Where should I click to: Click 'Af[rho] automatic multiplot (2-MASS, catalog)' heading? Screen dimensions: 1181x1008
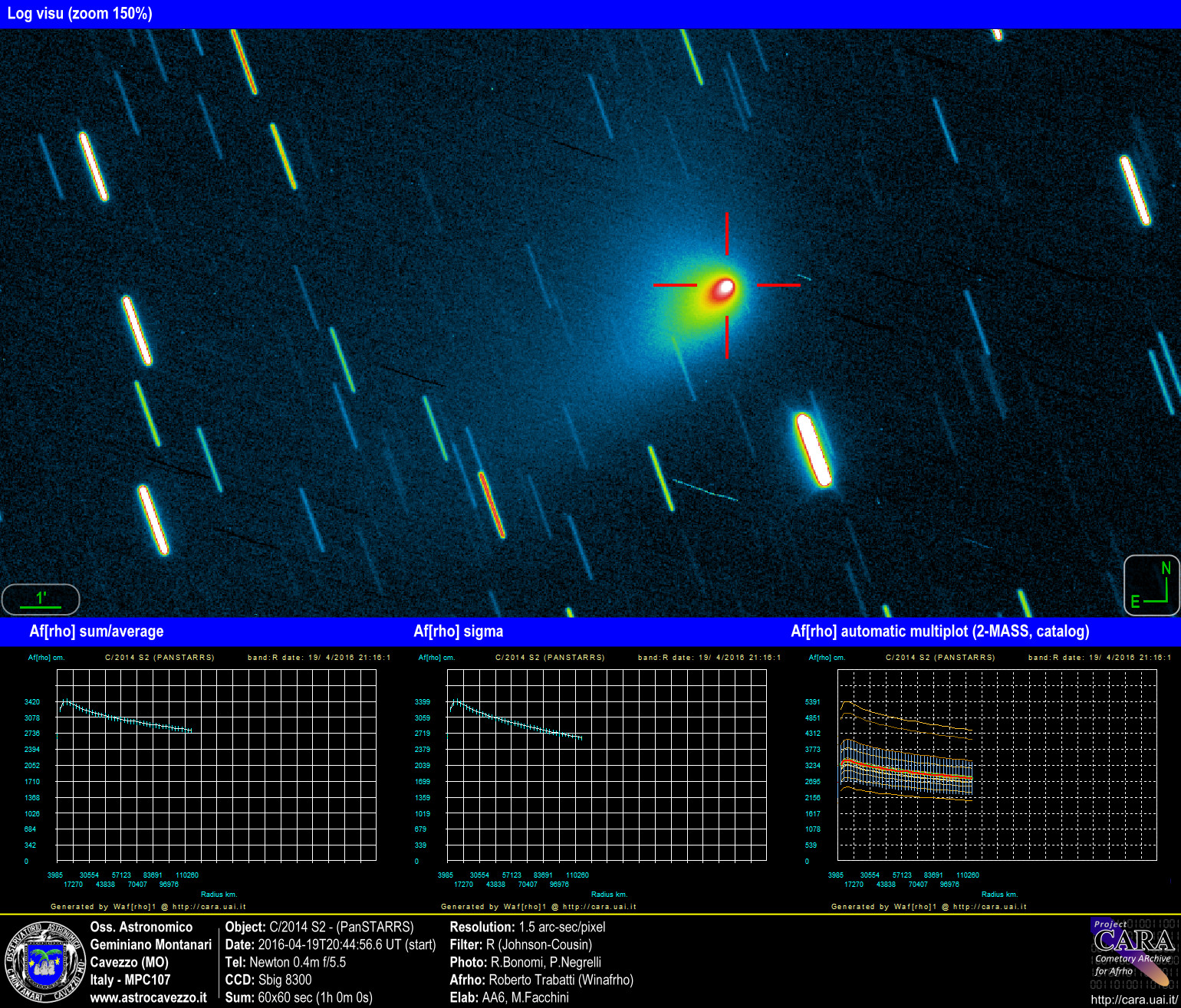coord(940,632)
